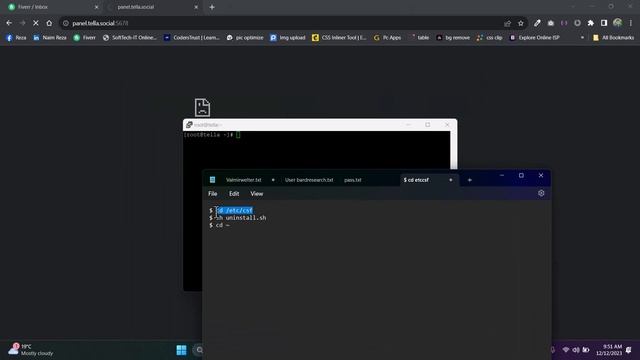Open Wi-Fi network tray icon
The image size is (640, 360).
566,350
